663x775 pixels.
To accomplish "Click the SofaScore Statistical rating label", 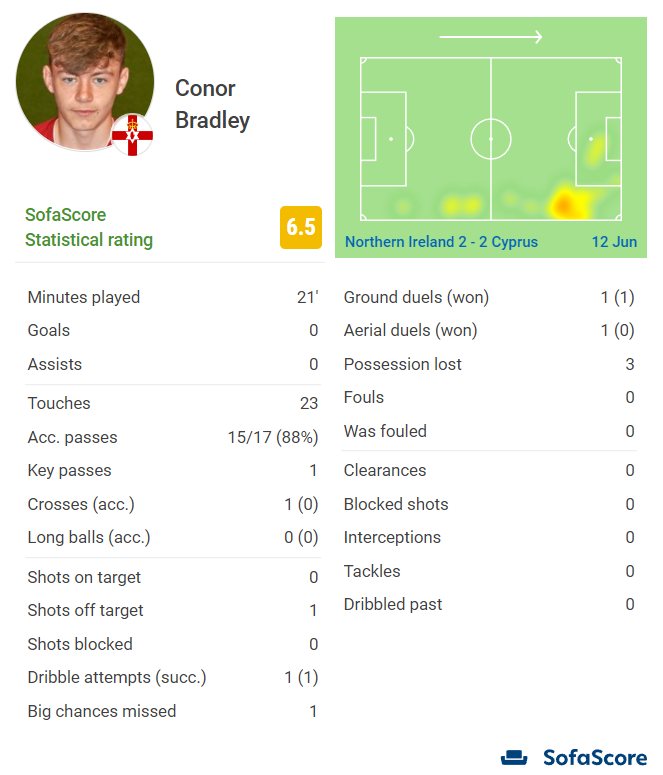I will [x=89, y=227].
